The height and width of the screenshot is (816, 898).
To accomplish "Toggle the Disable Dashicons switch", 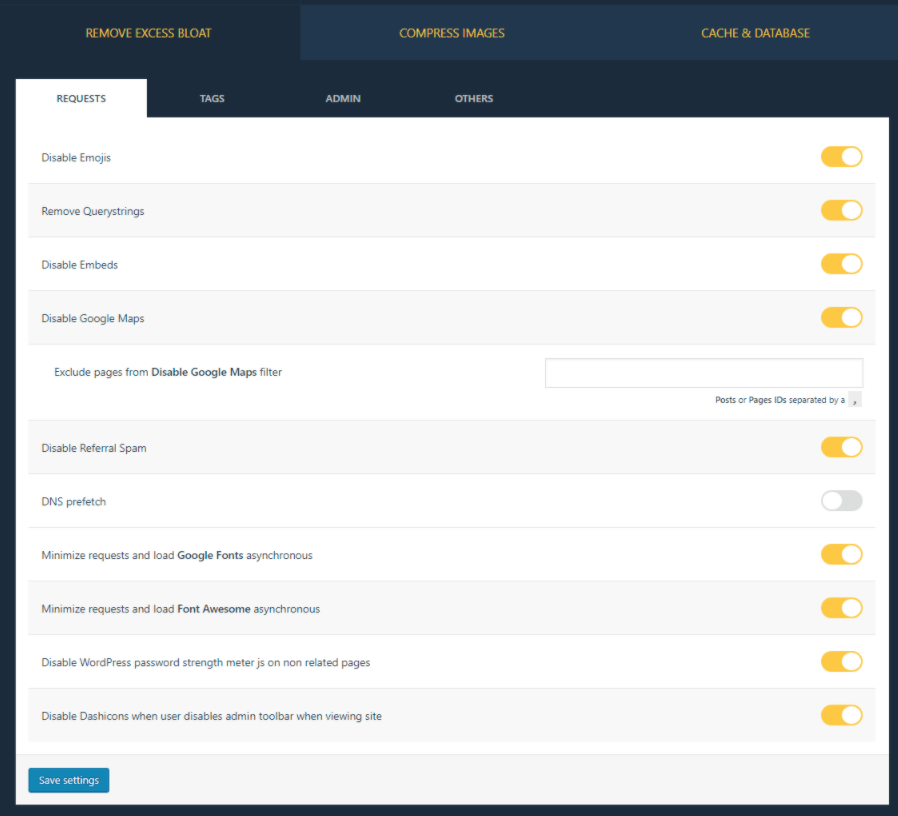I will pos(841,715).
